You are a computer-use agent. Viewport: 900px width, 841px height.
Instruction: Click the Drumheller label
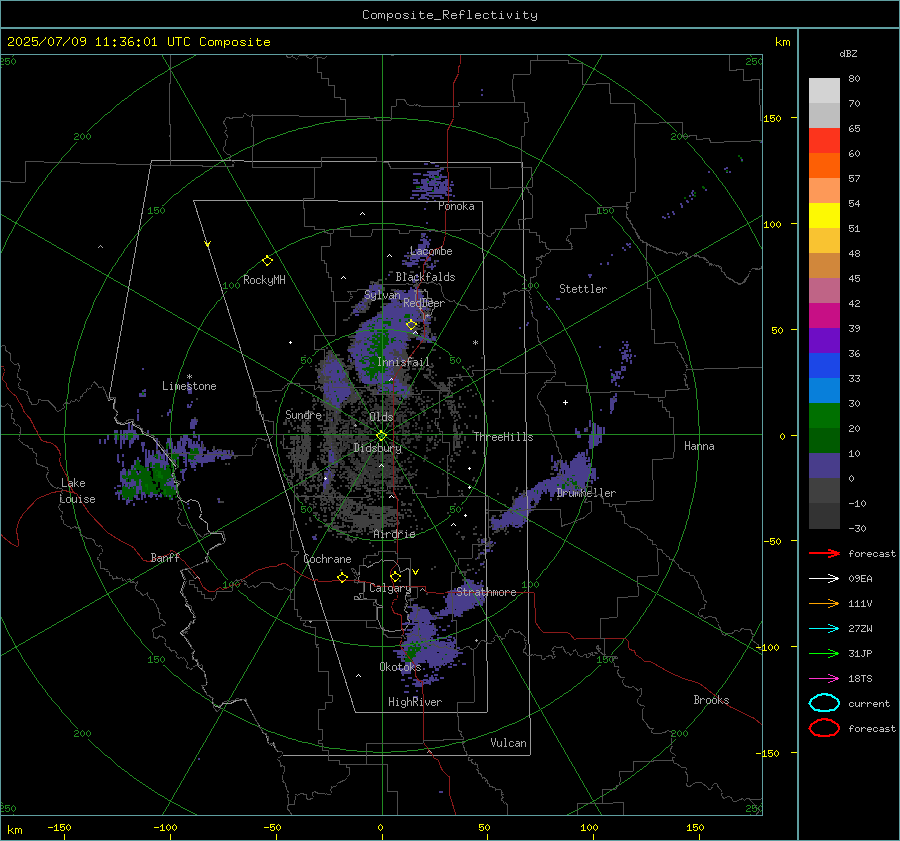(x=586, y=493)
